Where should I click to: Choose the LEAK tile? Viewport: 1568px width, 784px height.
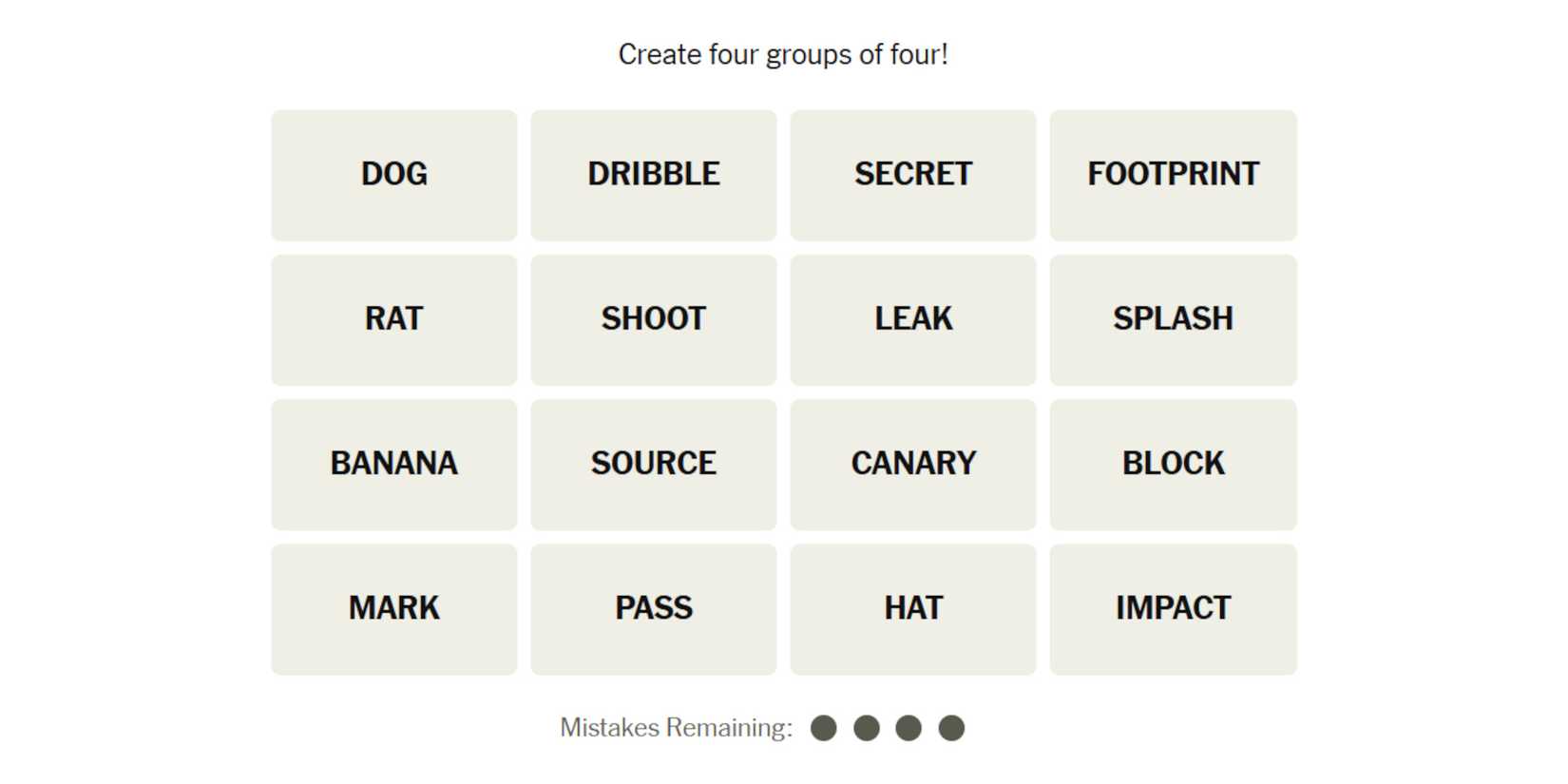point(912,319)
